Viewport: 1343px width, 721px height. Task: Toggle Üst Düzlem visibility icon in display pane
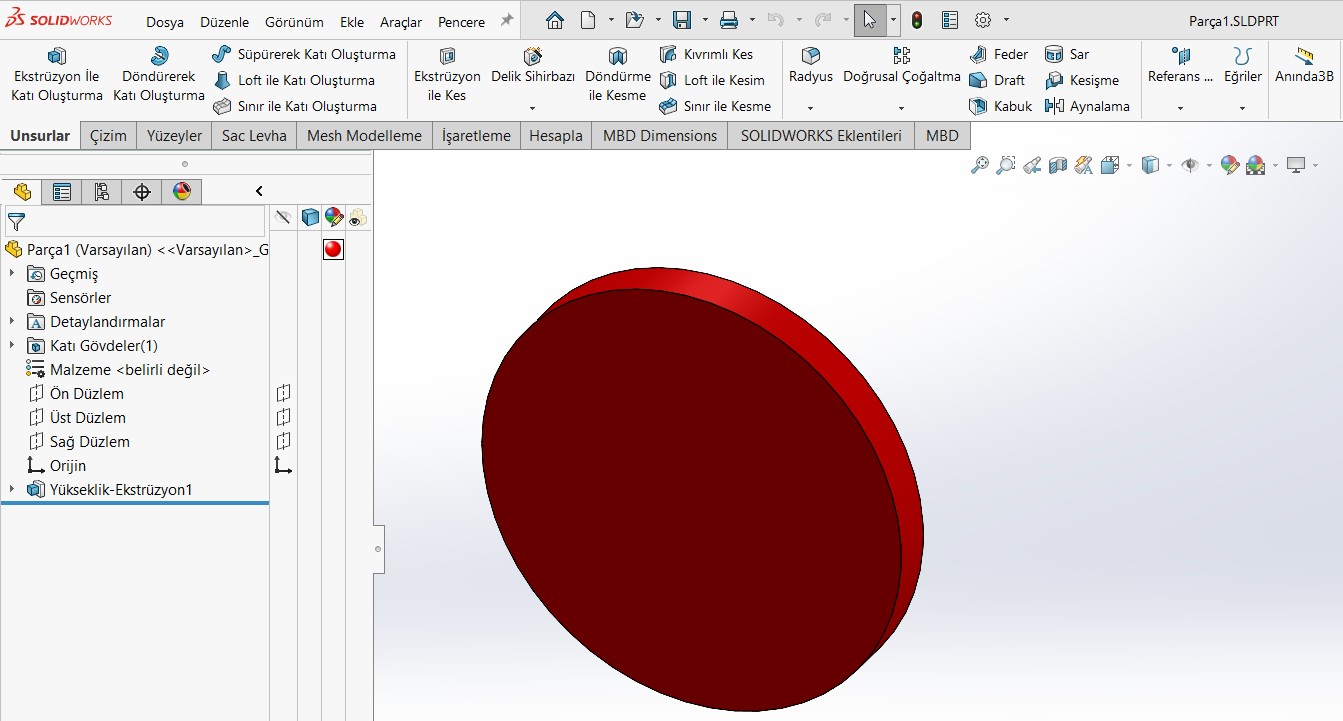coord(283,417)
